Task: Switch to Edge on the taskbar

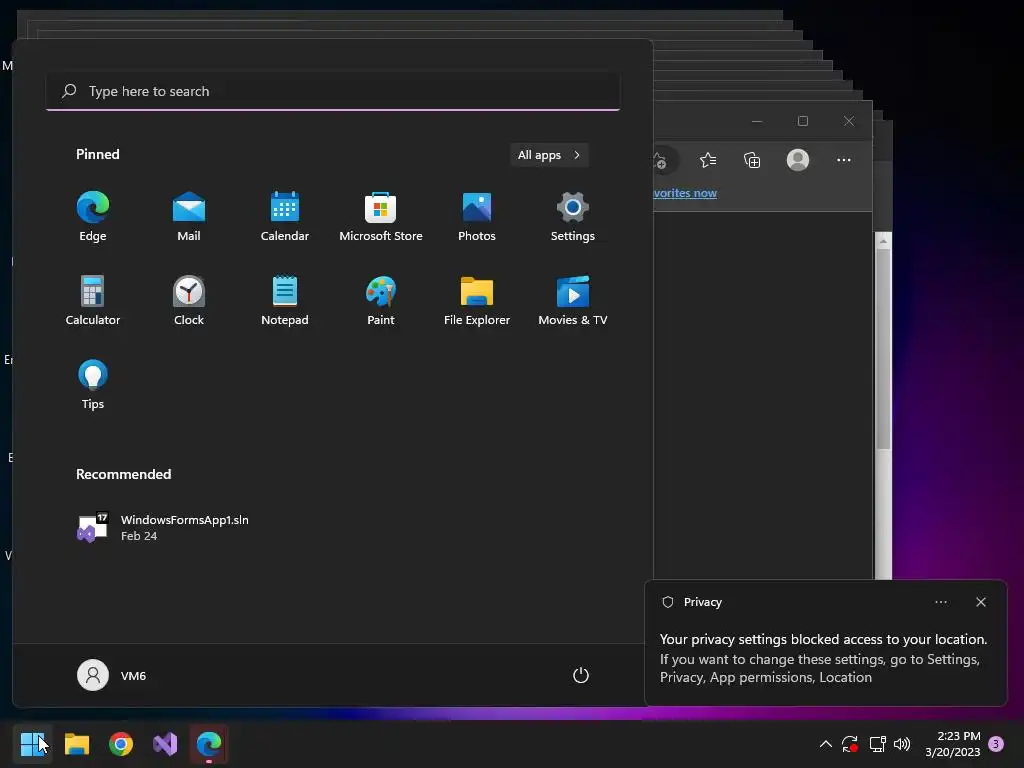Action: point(209,744)
